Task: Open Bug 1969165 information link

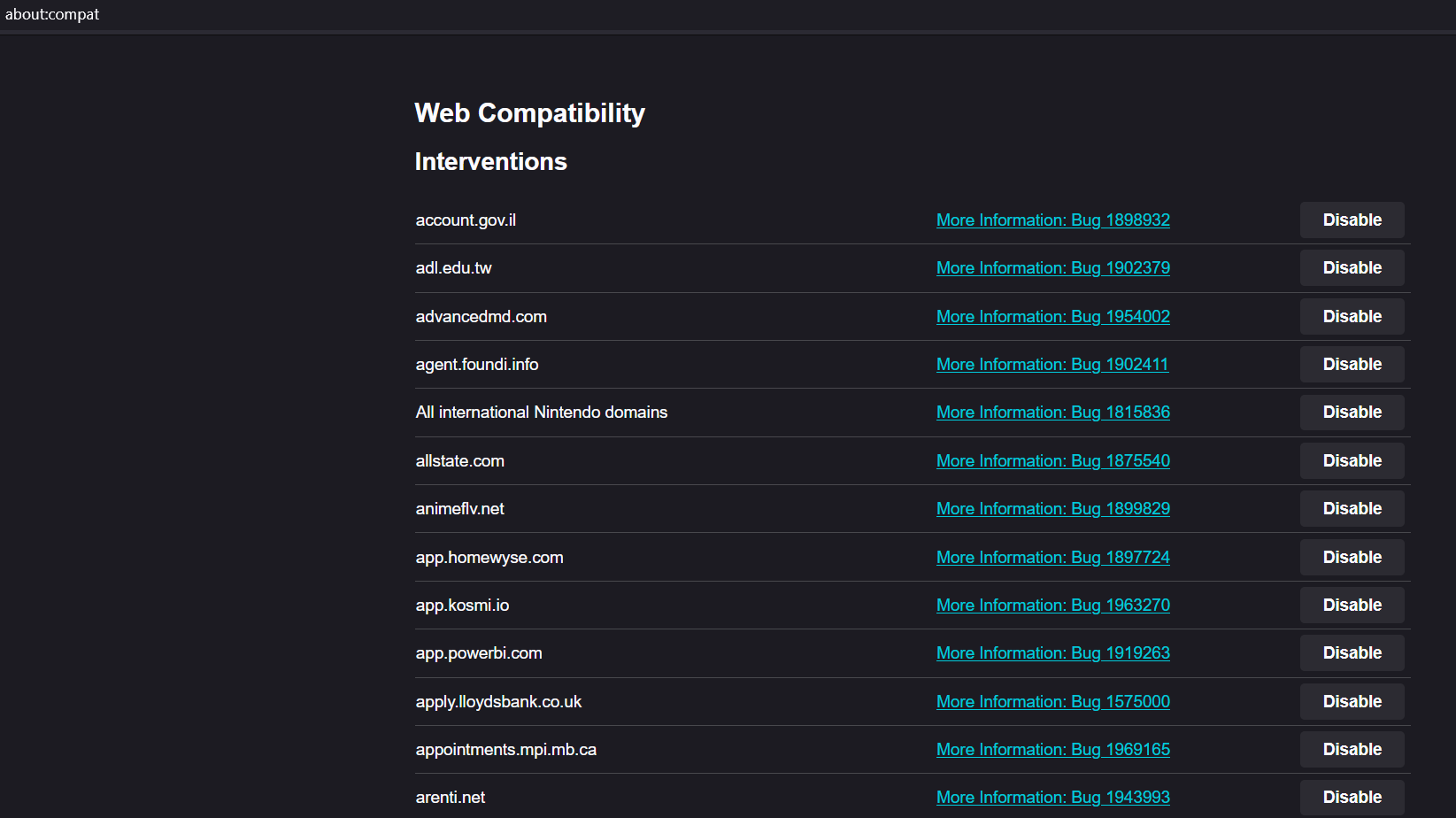Action: (x=1052, y=749)
